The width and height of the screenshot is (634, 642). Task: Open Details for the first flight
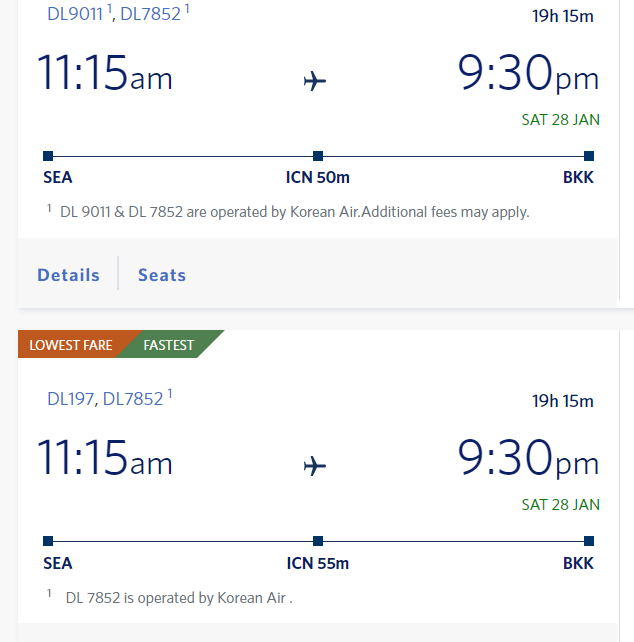pos(68,275)
